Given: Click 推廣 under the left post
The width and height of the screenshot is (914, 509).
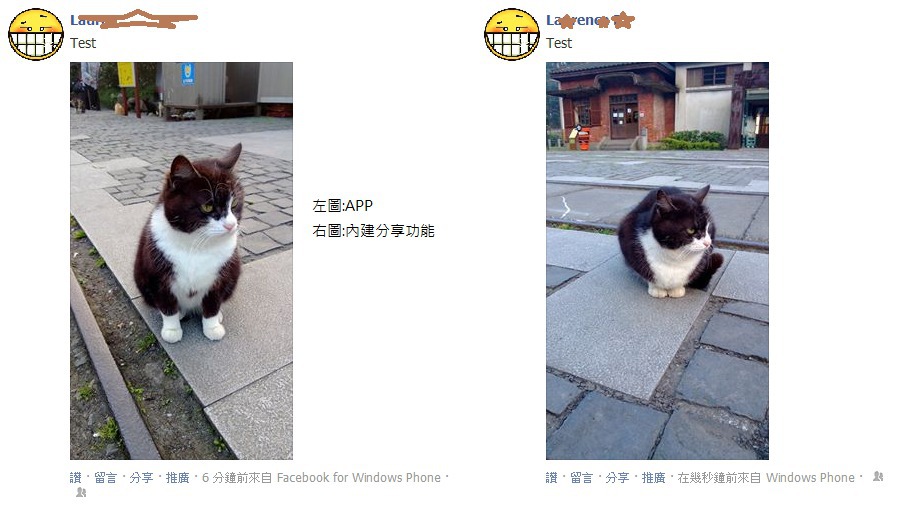Looking at the screenshot, I should pos(177,478).
